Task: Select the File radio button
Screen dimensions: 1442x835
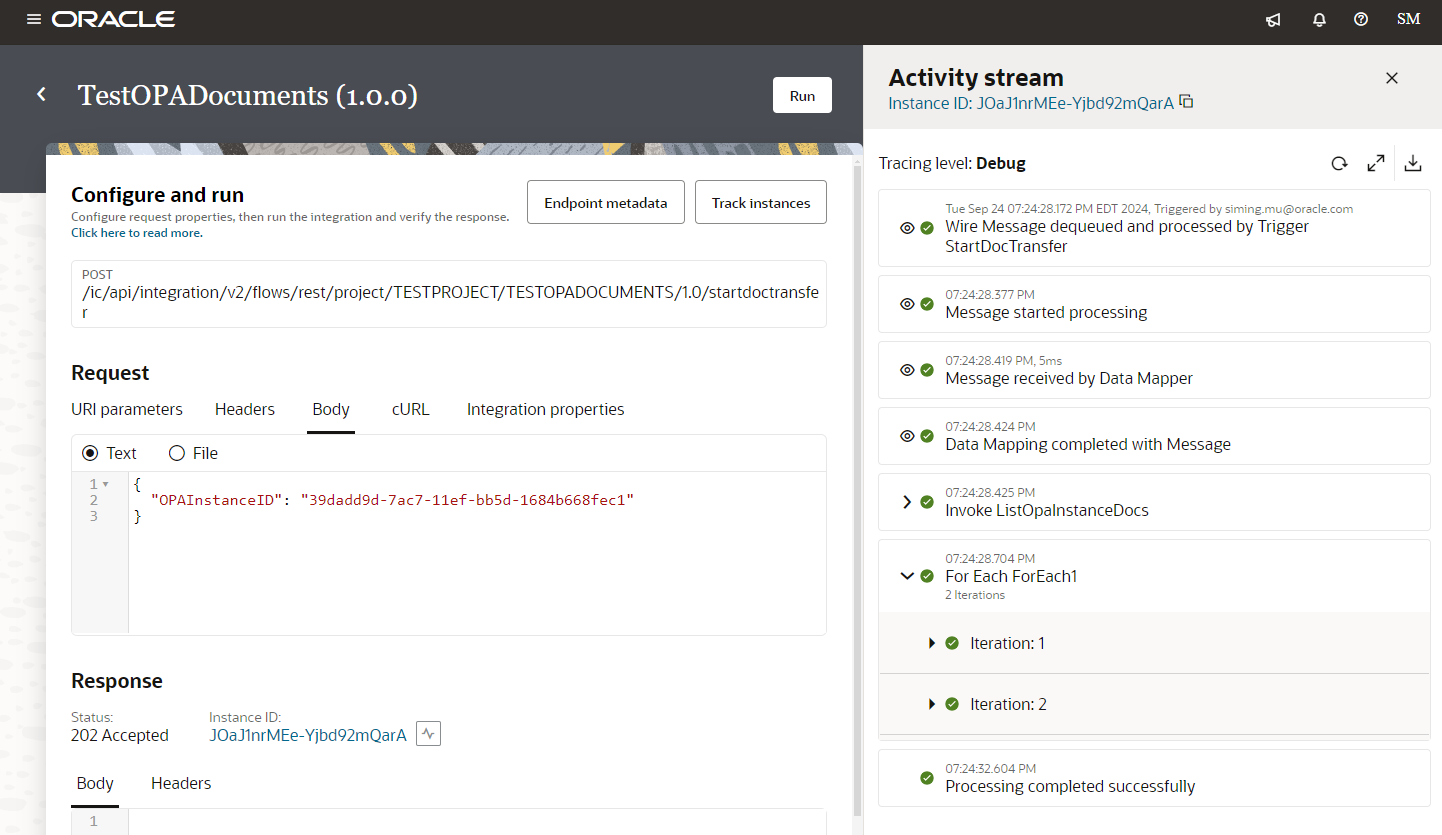Action: (177, 453)
